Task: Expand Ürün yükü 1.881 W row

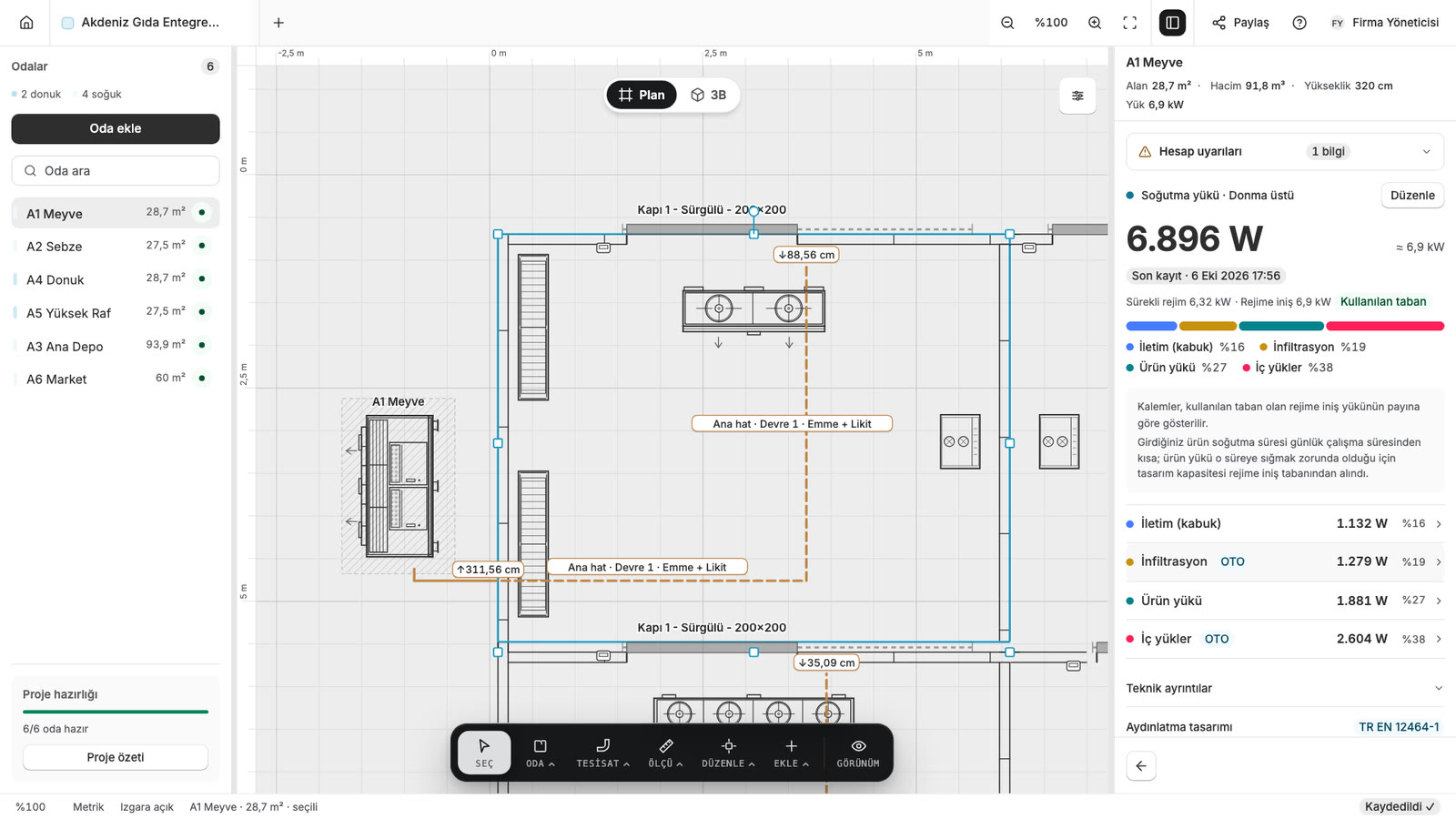Action: [x=1285, y=601]
